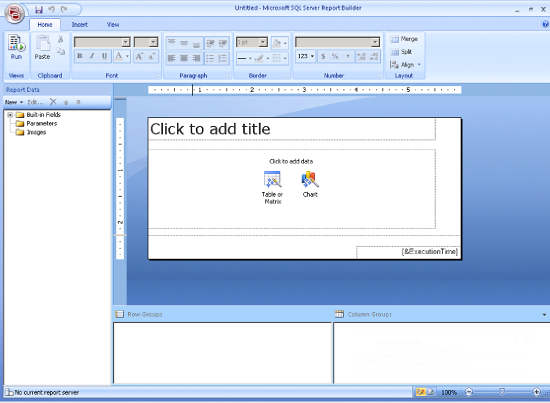Image resolution: width=550 pixels, height=403 pixels.
Task: Click the Report Builder application button
Action: 14,13
